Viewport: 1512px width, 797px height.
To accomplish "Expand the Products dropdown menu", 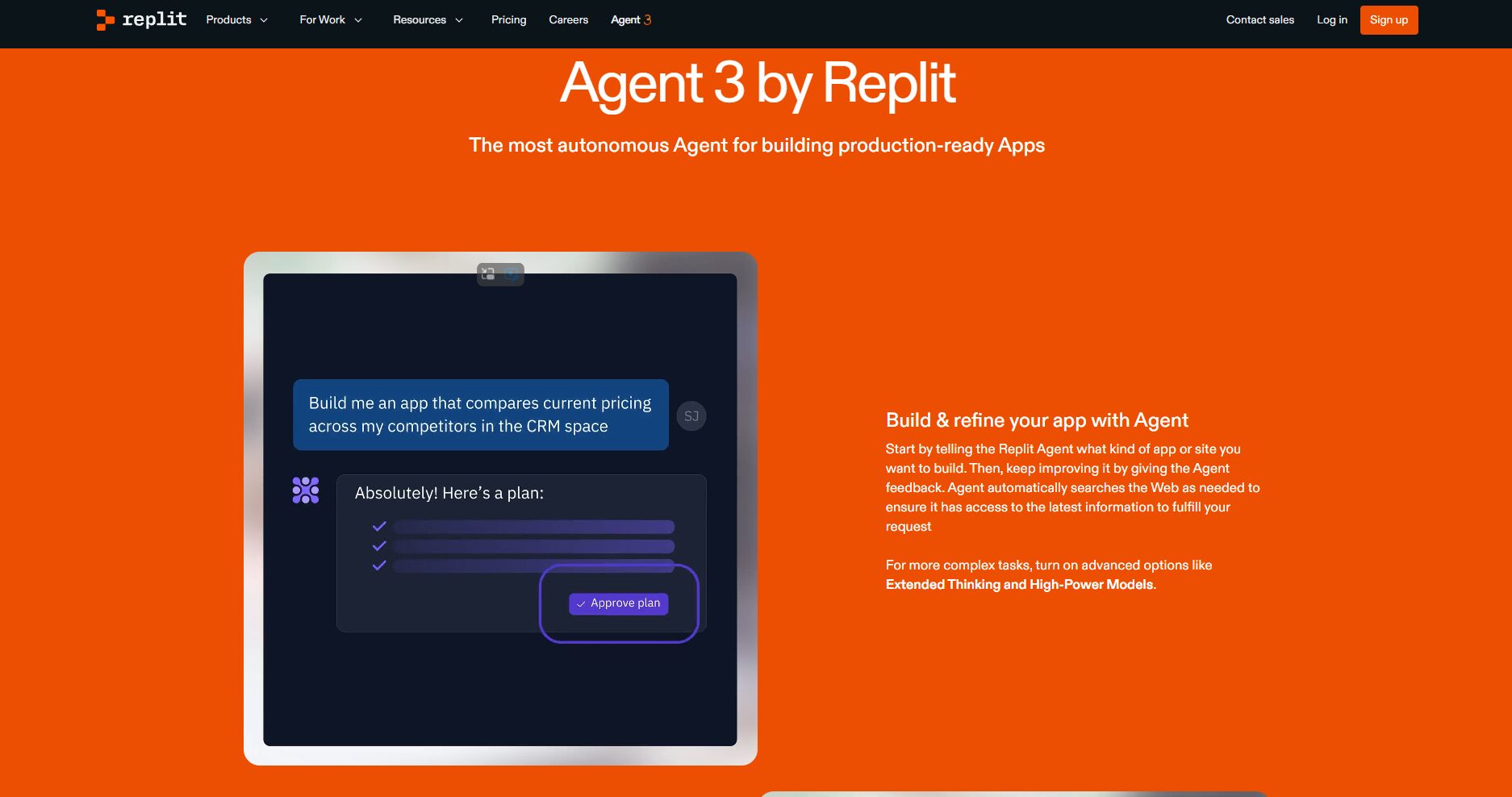I will (236, 19).
